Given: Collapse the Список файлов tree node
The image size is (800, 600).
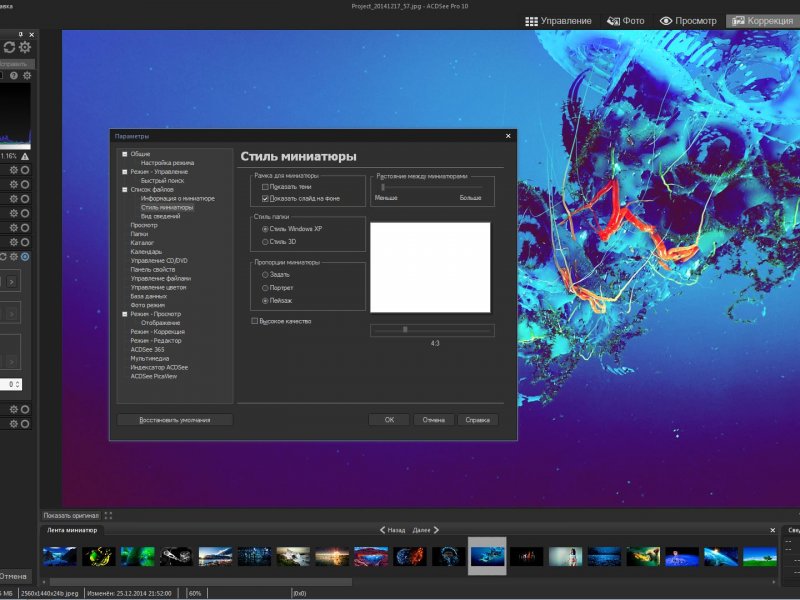Looking at the screenshot, I should point(124,189).
